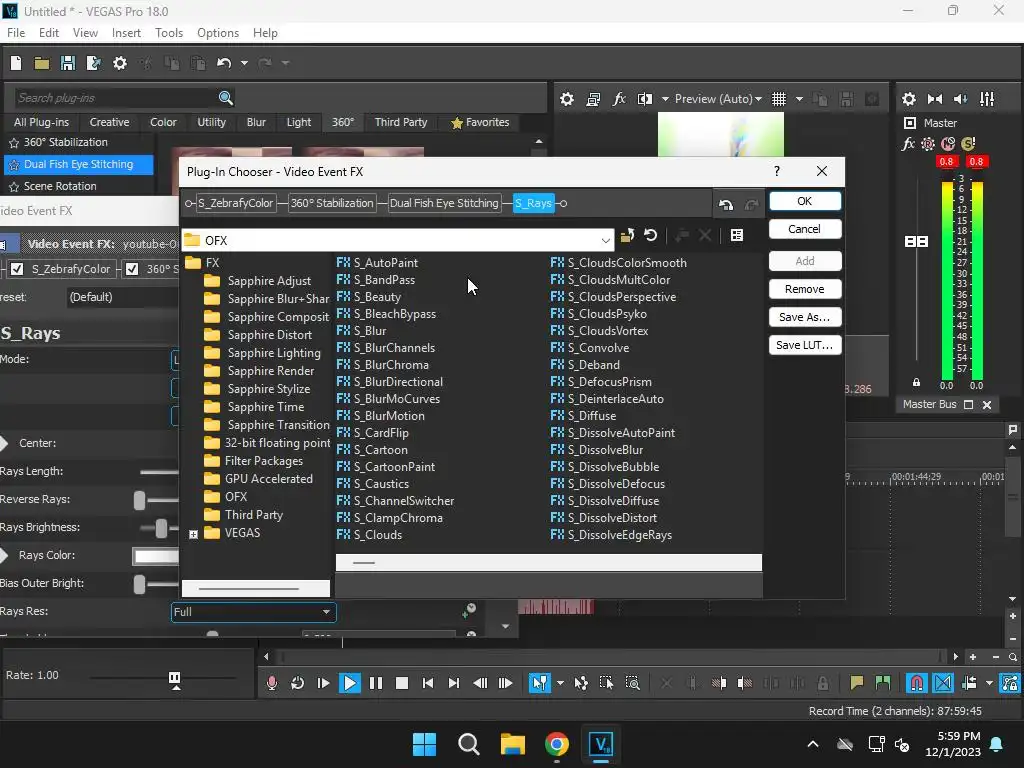Select S_Rays in the plug-in chain
The width and height of the screenshot is (1024, 768).
pos(534,203)
